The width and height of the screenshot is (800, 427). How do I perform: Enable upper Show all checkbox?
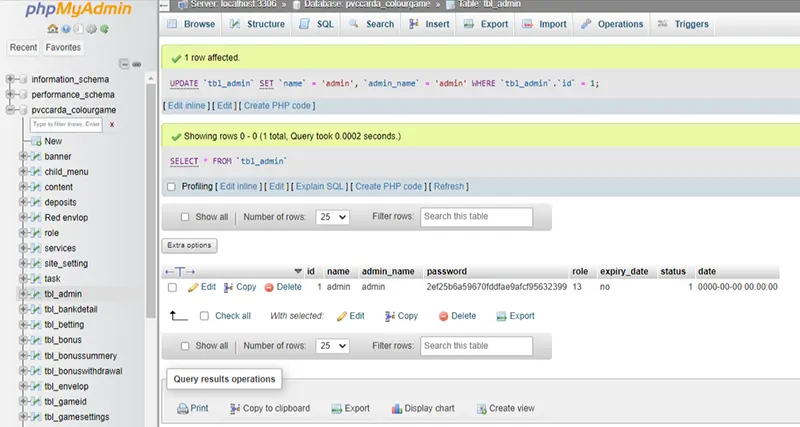tap(185, 217)
